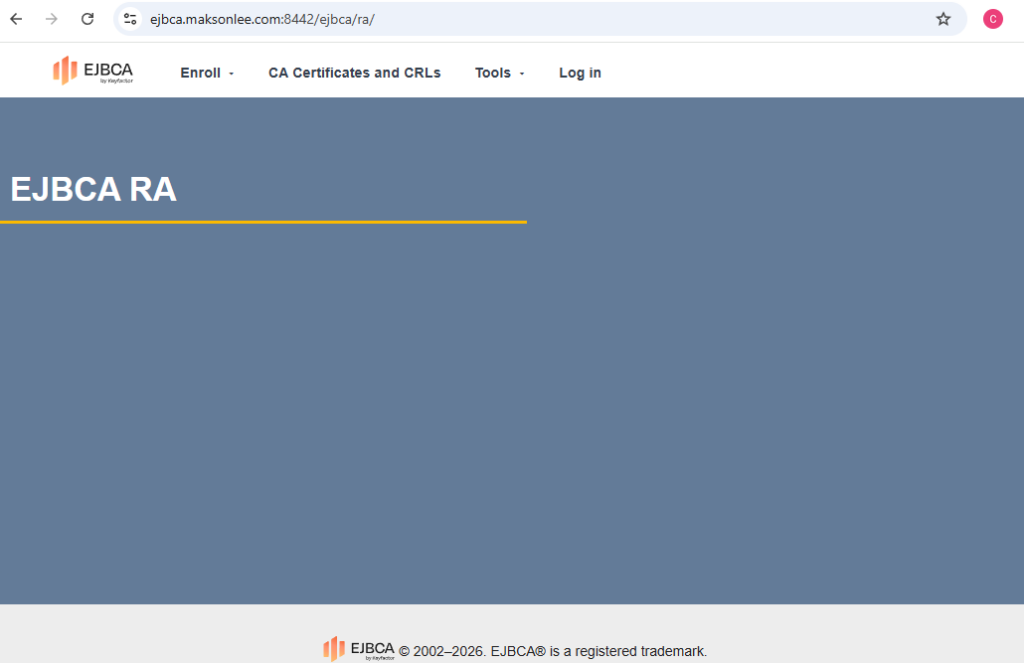Click the browser forward arrow
Image resolution: width=1024 pixels, height=663 pixels.
52,19
